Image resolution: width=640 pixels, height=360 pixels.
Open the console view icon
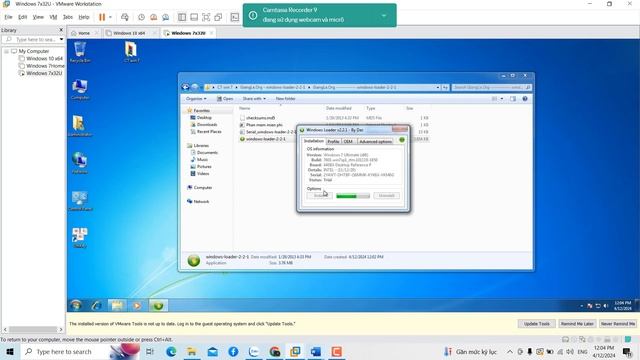[235, 17]
